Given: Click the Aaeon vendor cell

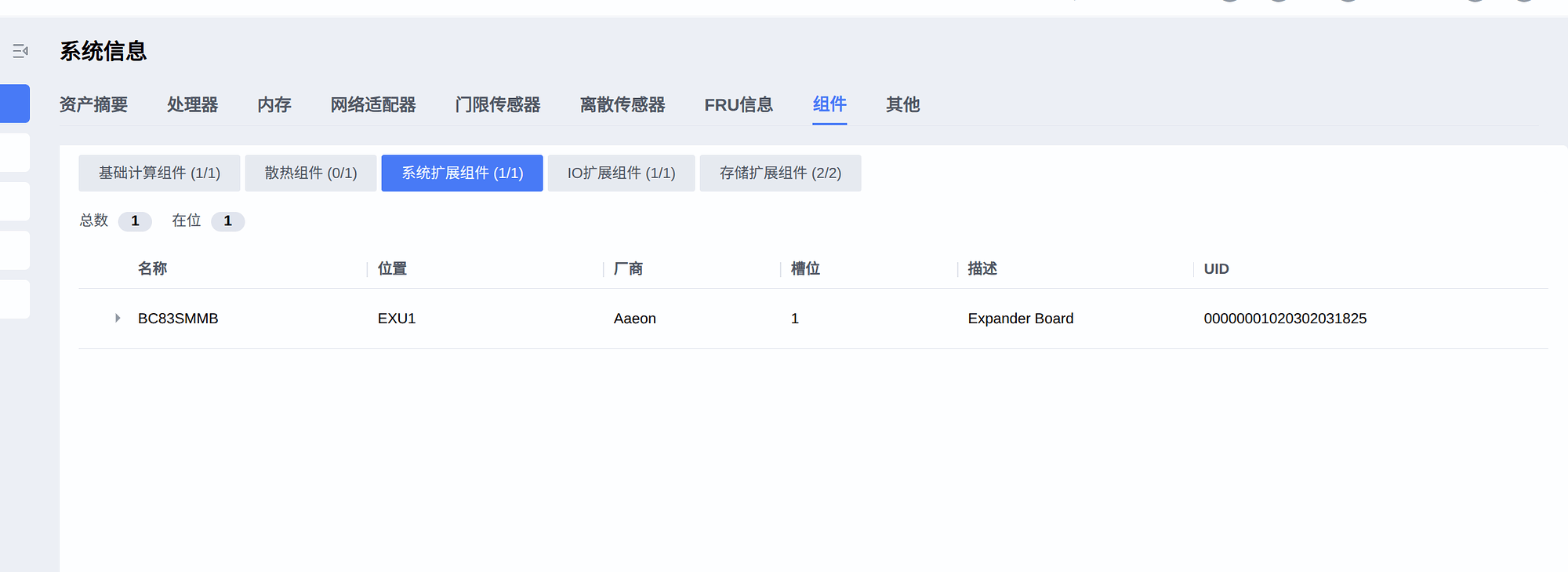Looking at the screenshot, I should coord(635,319).
